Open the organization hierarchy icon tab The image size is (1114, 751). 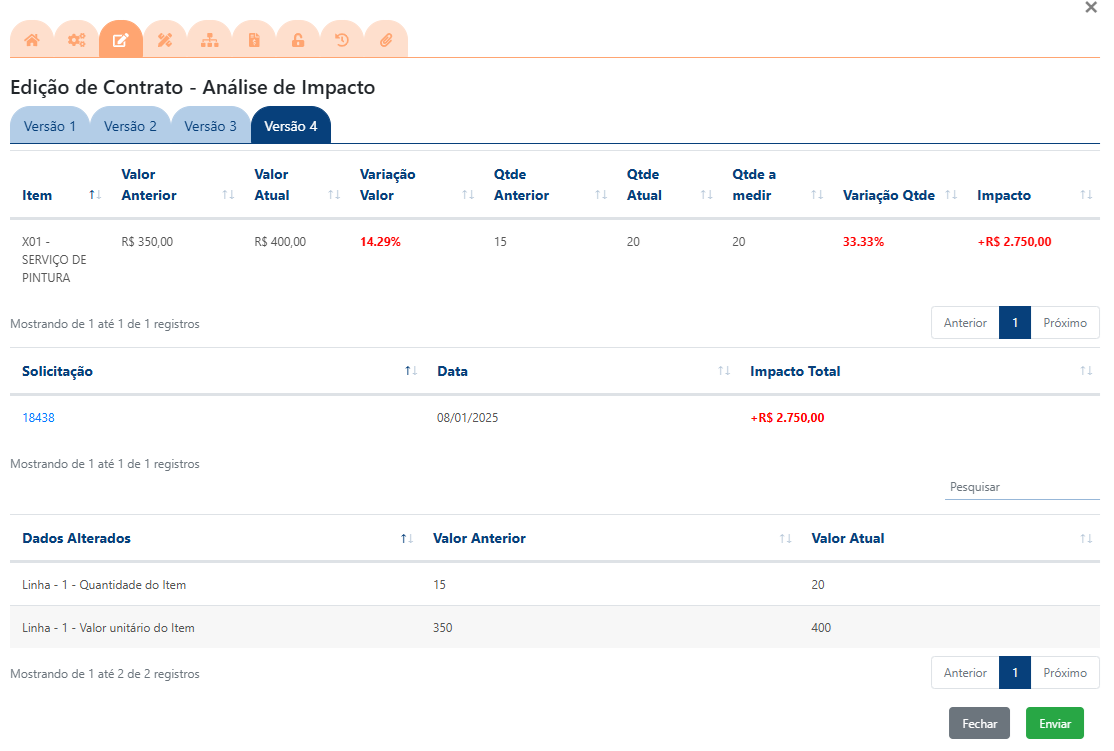click(210, 40)
